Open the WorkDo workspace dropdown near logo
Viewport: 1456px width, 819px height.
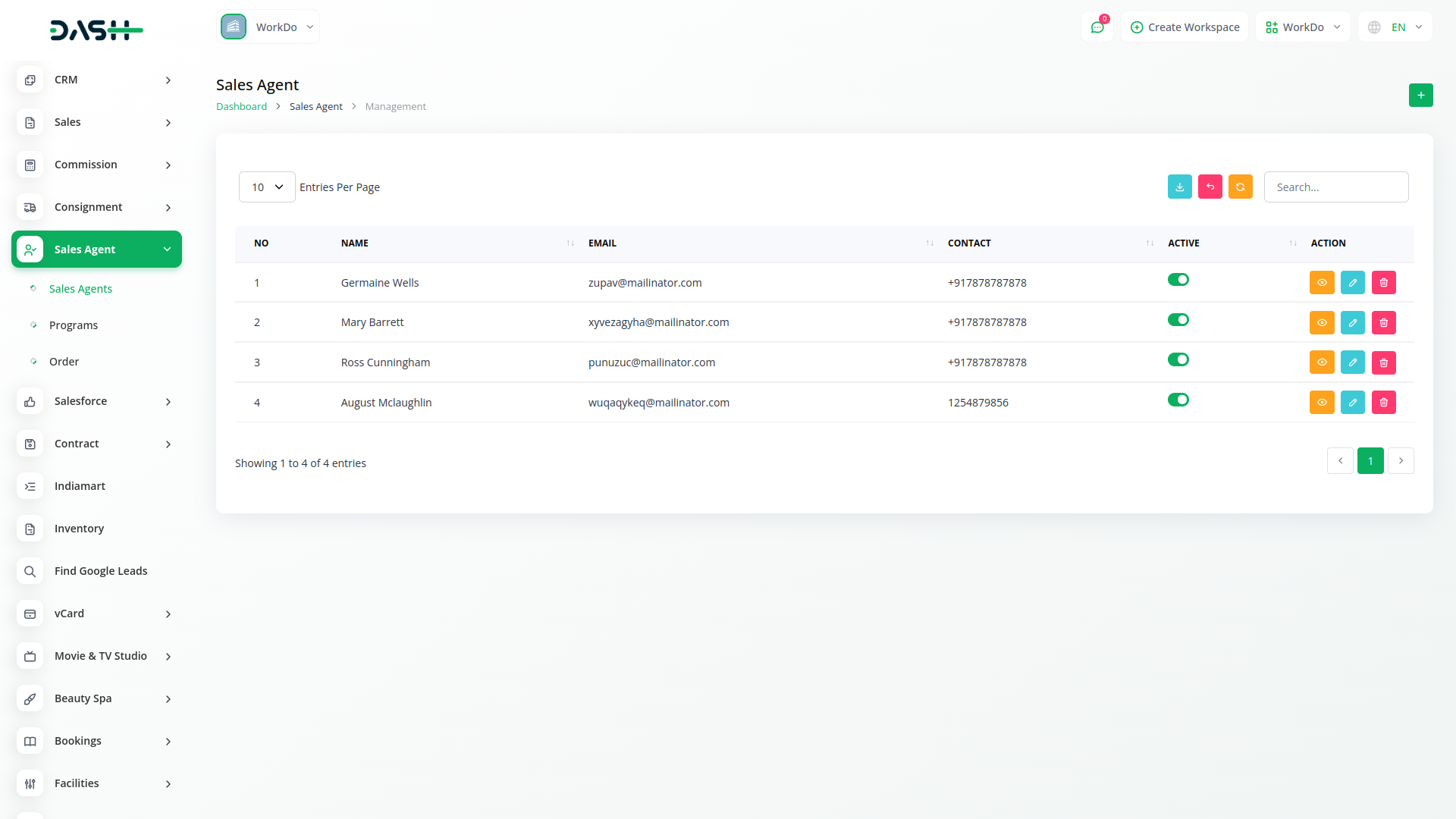click(268, 27)
